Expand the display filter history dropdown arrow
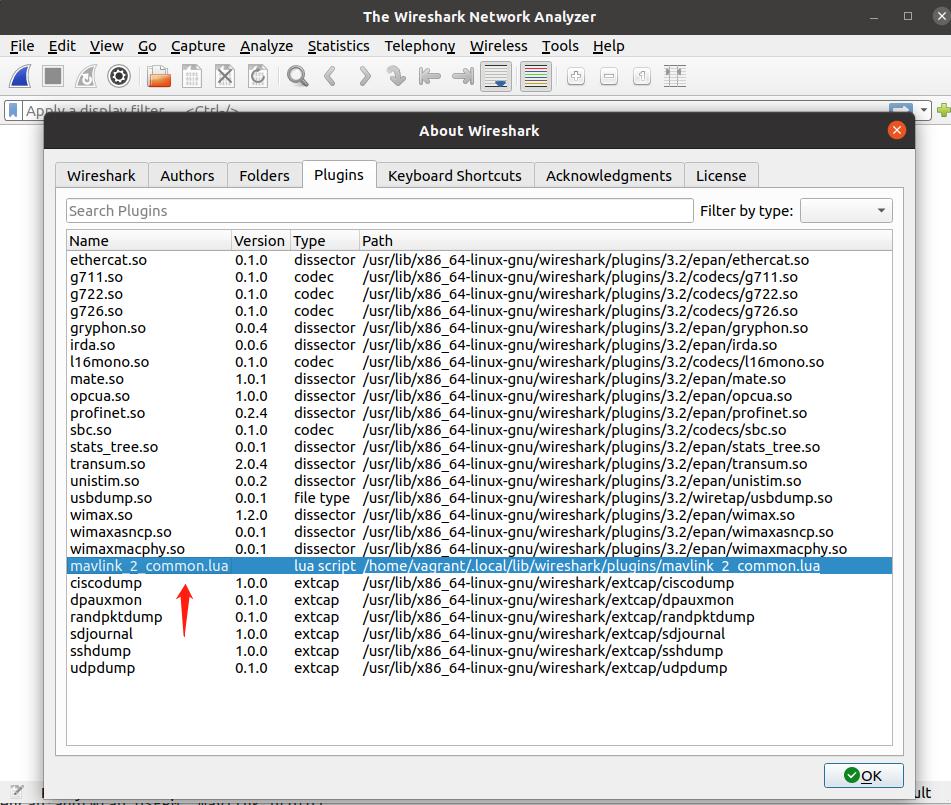Screen dimensions: 951x805 click(x=925, y=111)
